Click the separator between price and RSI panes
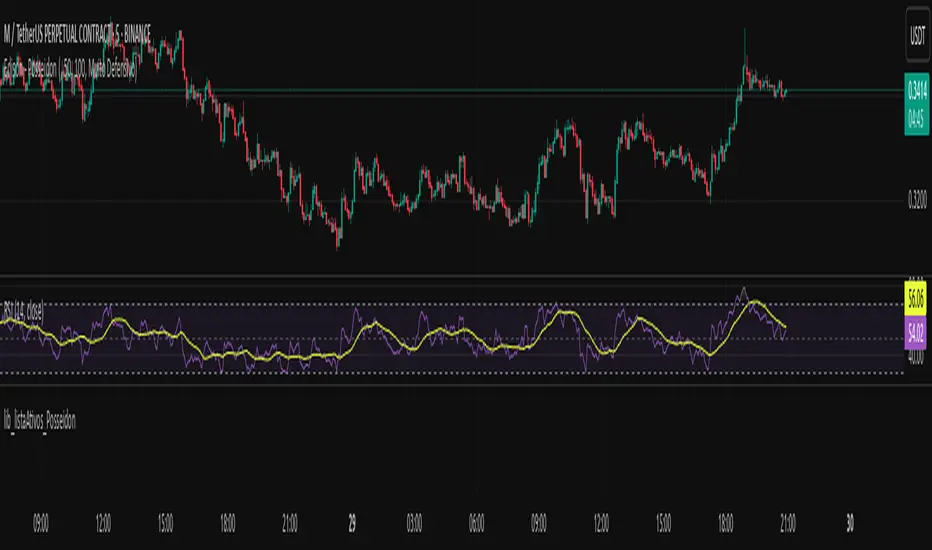 click(x=452, y=276)
